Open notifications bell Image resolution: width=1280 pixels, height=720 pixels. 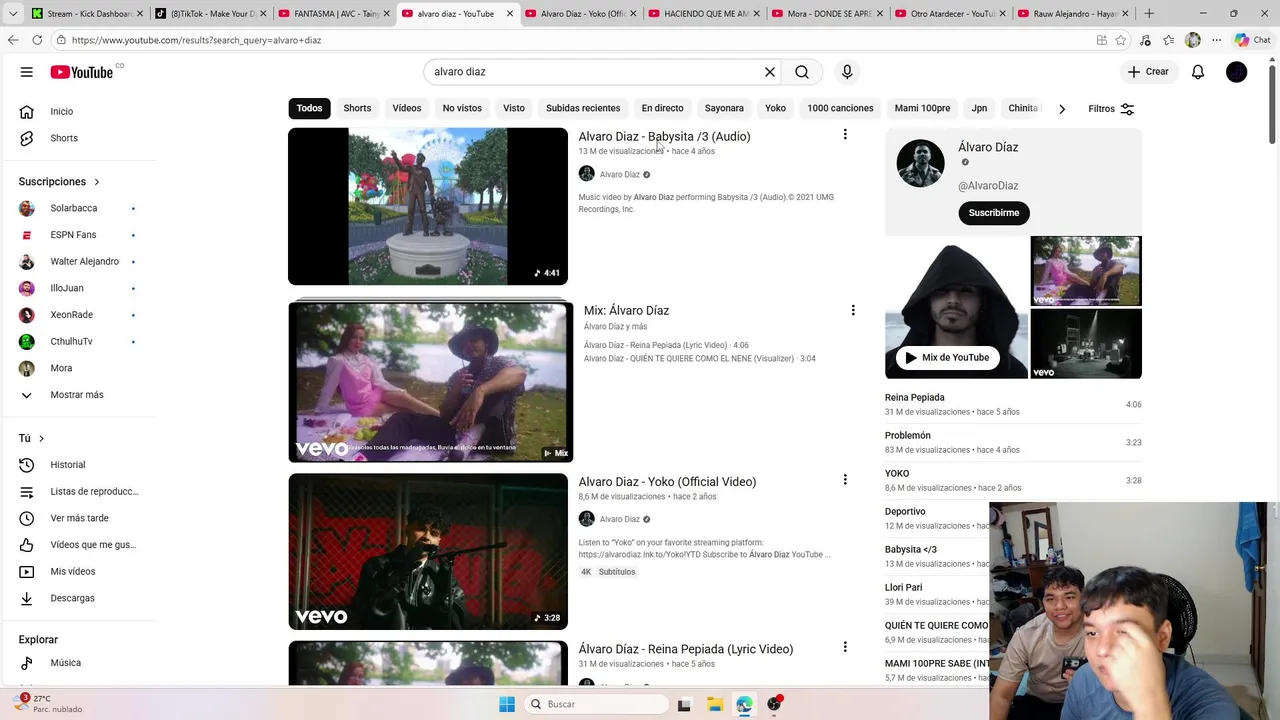tap(1198, 72)
